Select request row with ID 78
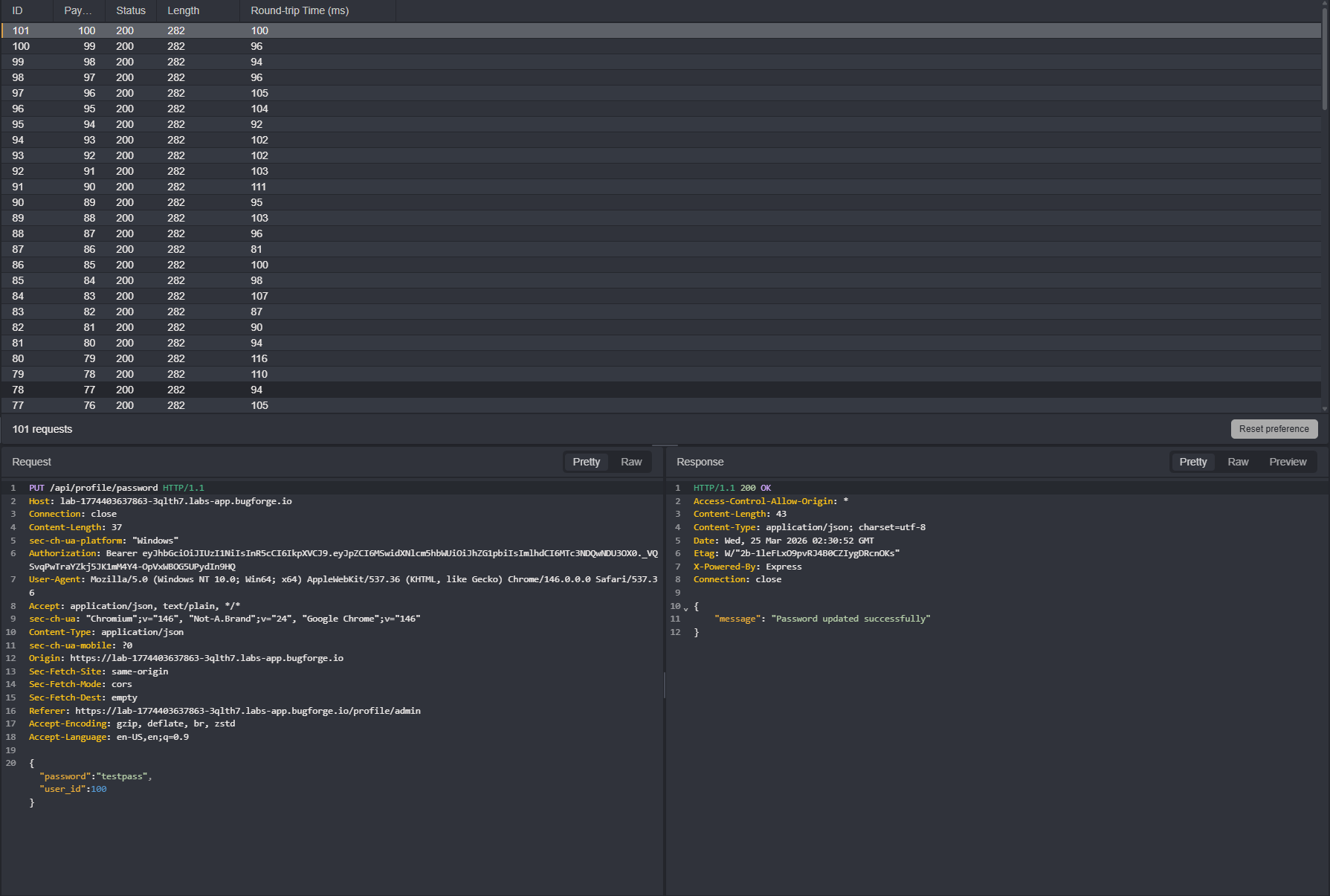Viewport: 1330px width, 896px height. pos(661,390)
